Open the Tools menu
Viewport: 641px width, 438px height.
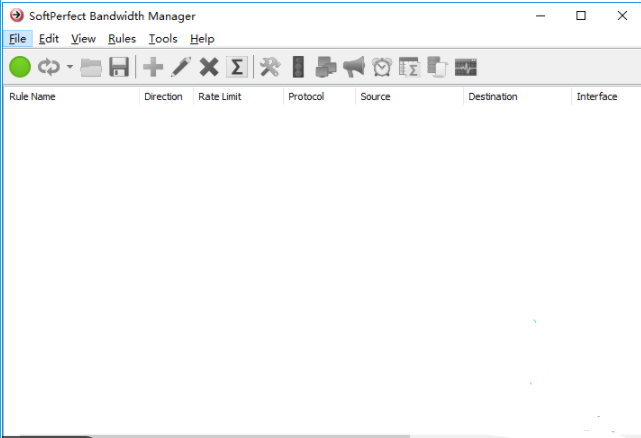(x=163, y=39)
